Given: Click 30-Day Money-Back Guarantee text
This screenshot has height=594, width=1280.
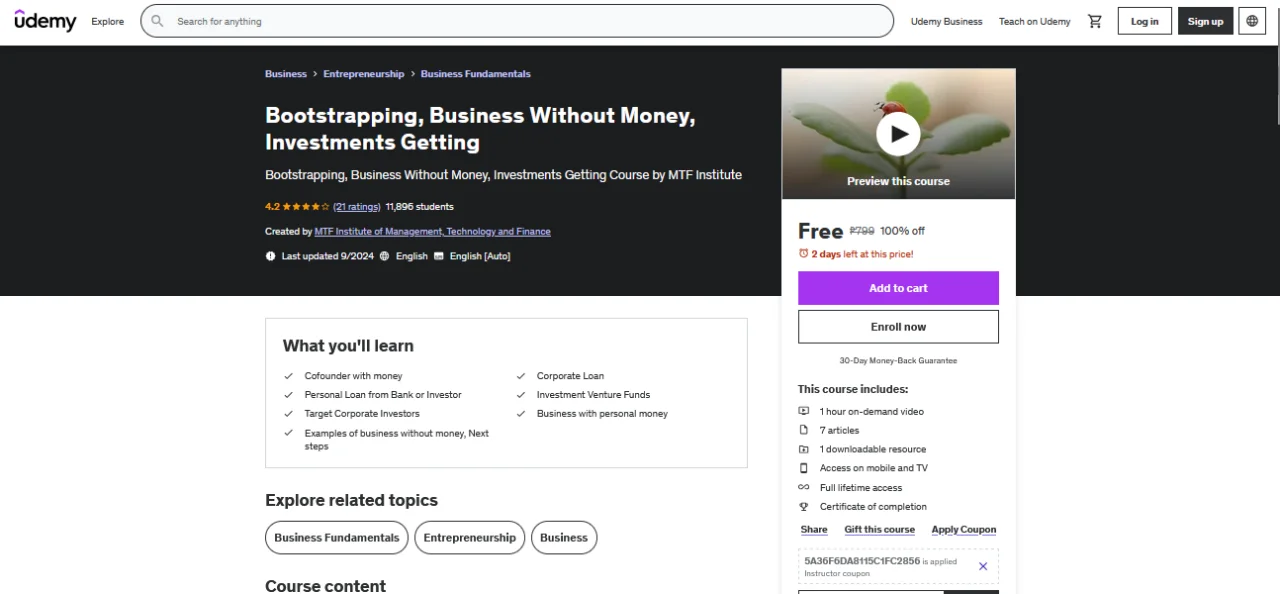Looking at the screenshot, I should point(898,360).
